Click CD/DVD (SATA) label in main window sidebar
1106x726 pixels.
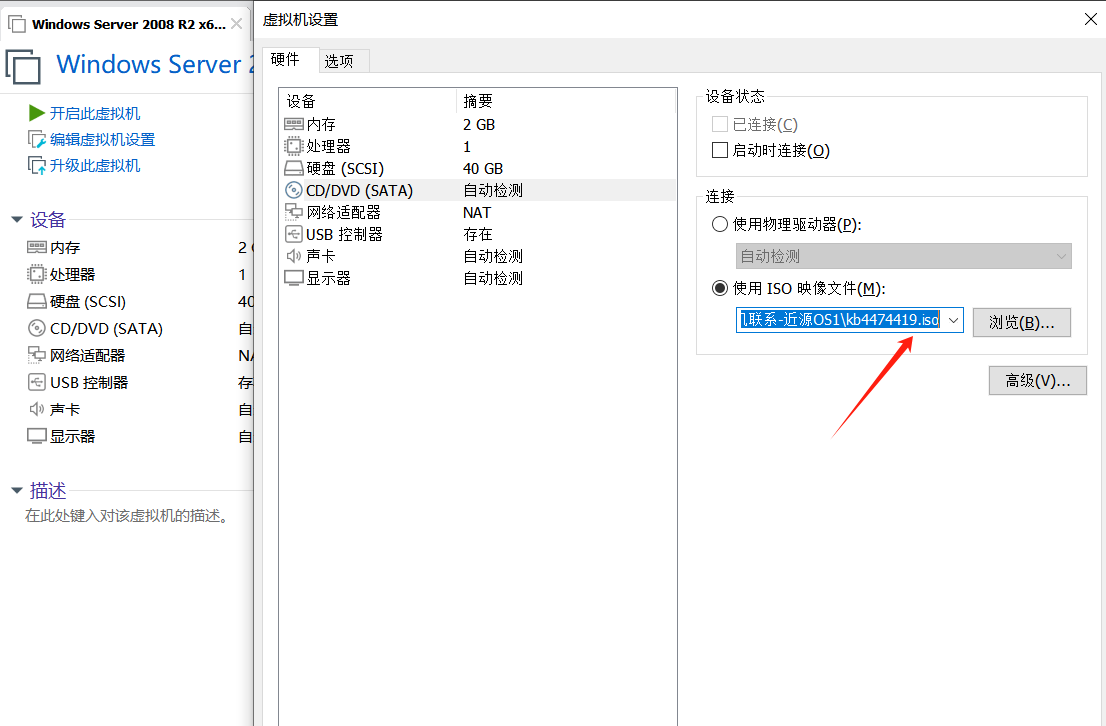coord(106,328)
